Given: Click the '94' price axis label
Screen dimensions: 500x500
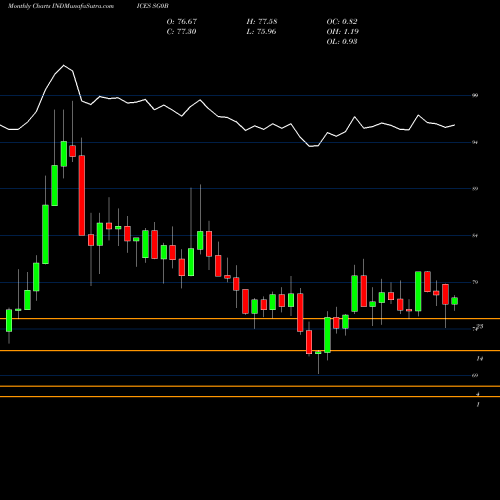Looking at the screenshot, I should pyautogui.click(x=475, y=142).
